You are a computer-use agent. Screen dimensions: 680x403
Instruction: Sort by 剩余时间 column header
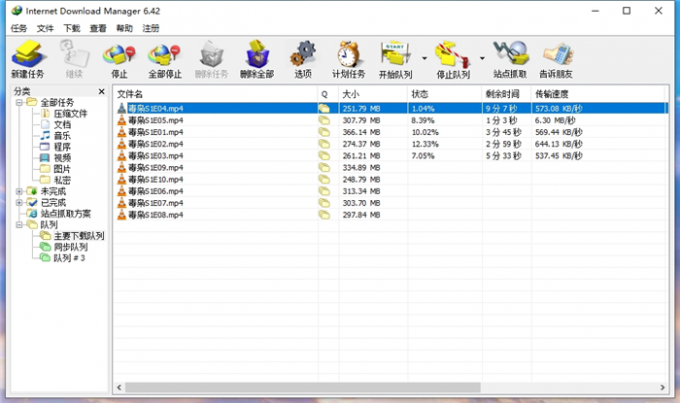(506, 94)
